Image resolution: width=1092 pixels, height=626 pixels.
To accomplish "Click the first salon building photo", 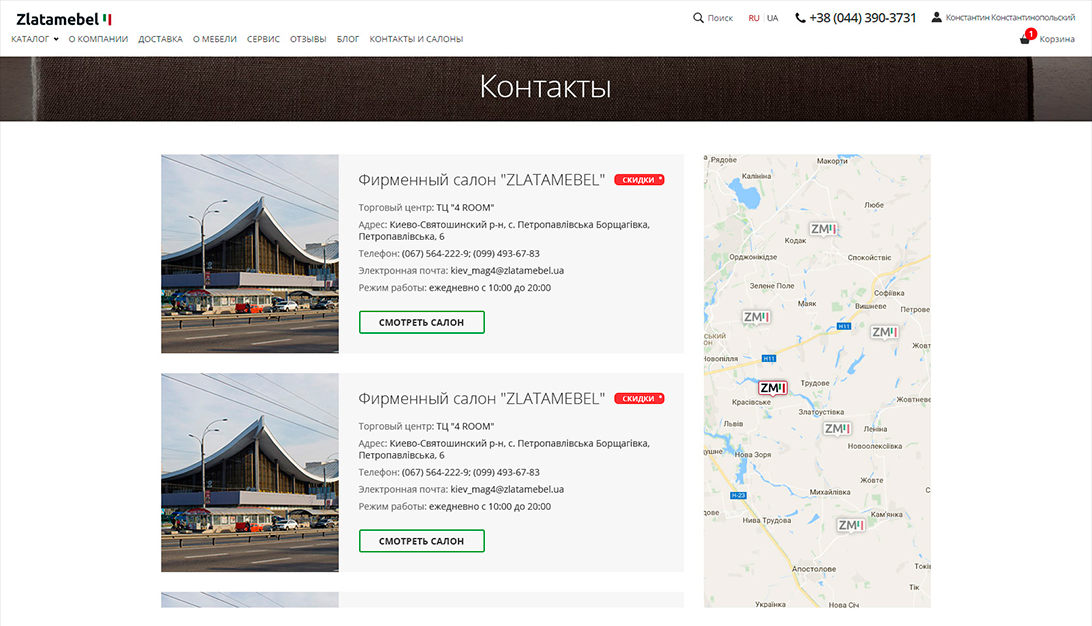I will tap(250, 254).
